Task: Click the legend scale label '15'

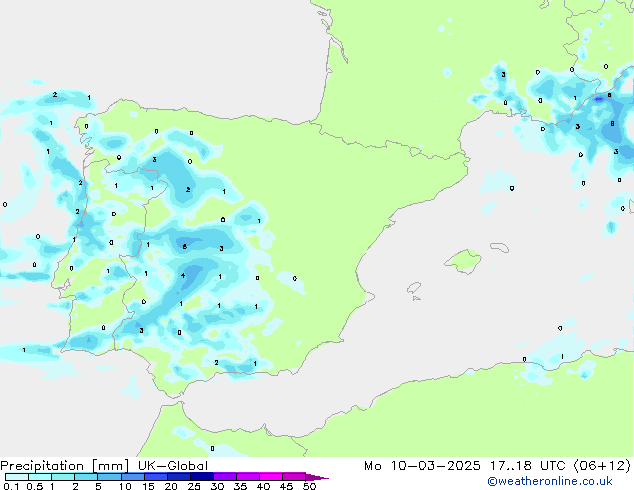Action: [x=148, y=486]
